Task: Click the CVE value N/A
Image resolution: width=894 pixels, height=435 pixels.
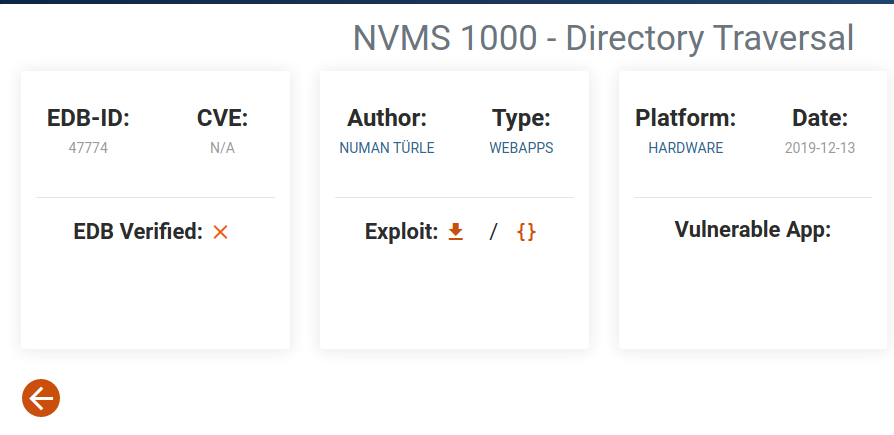Action: tap(222, 148)
